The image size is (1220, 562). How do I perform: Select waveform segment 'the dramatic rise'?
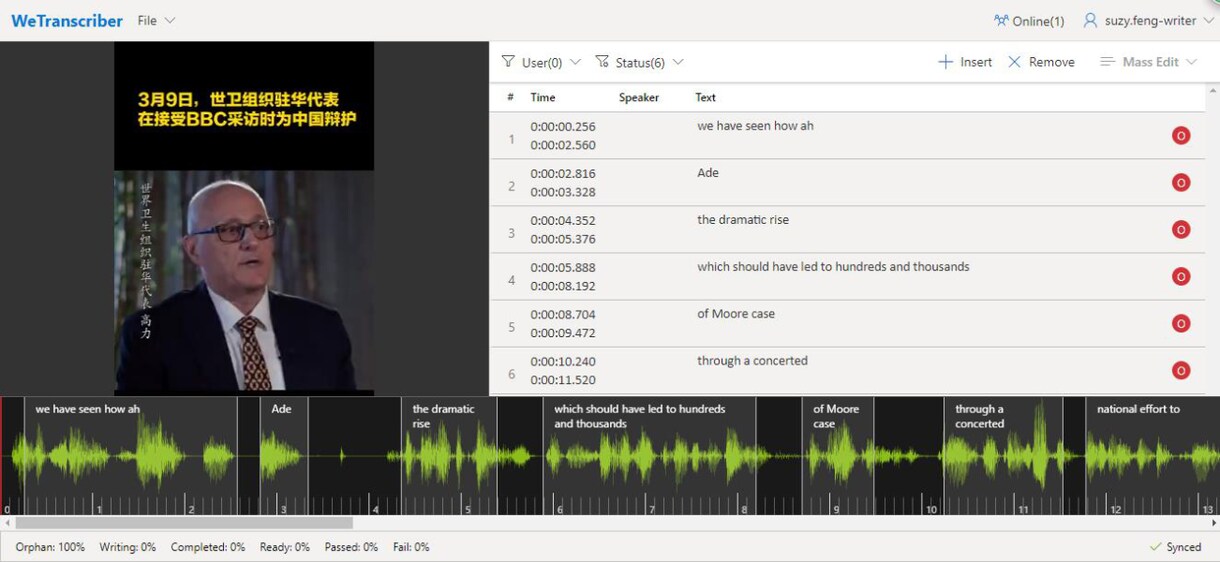[x=450, y=456]
